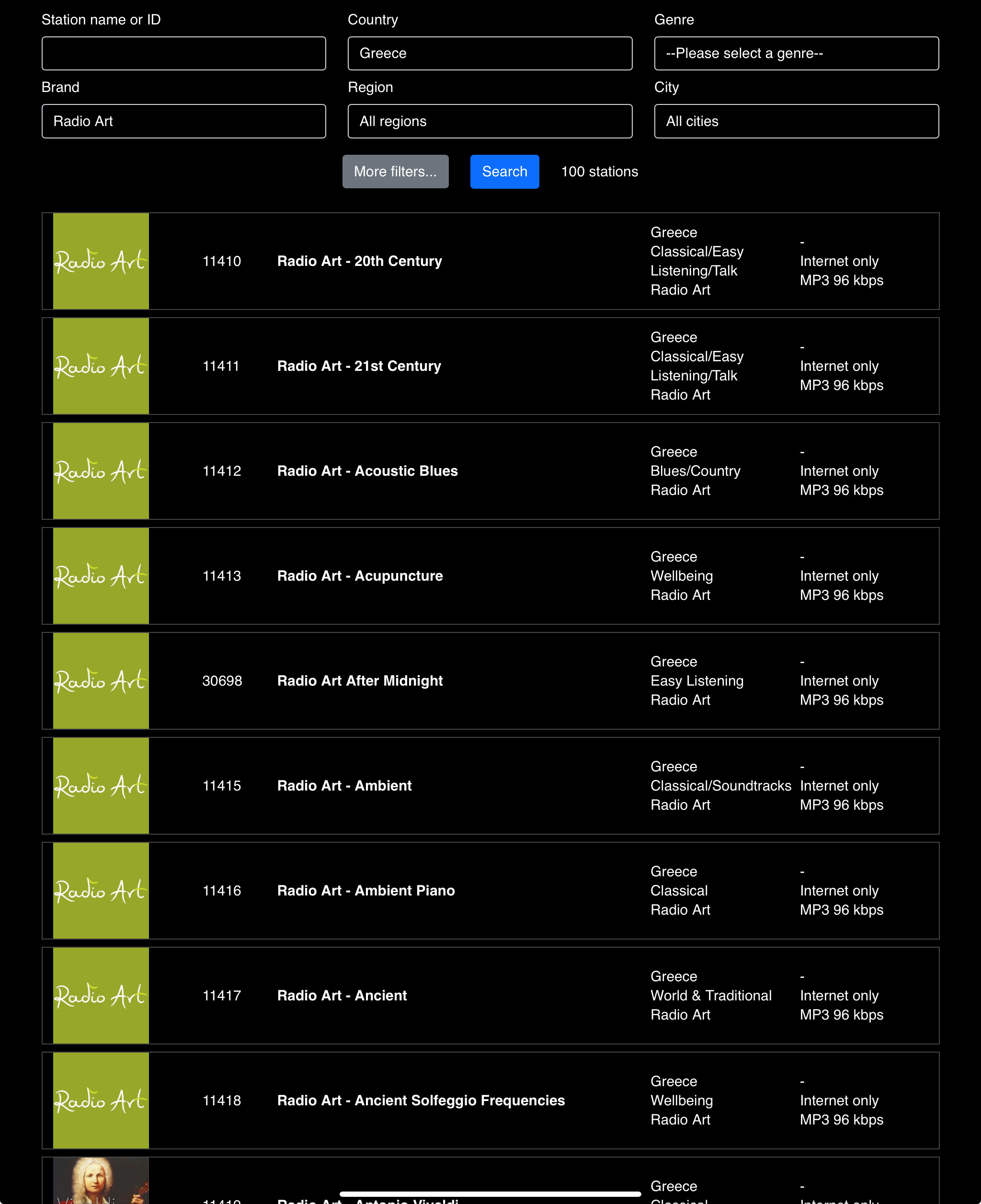The width and height of the screenshot is (981, 1204).
Task: Click station ID 11411
Action: coord(221,366)
